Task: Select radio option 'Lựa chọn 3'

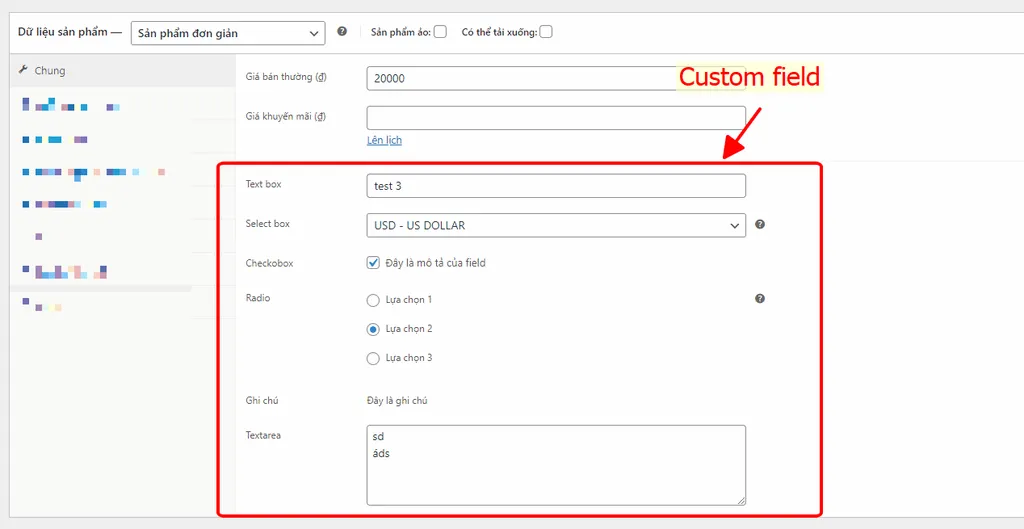Action: coord(373,359)
